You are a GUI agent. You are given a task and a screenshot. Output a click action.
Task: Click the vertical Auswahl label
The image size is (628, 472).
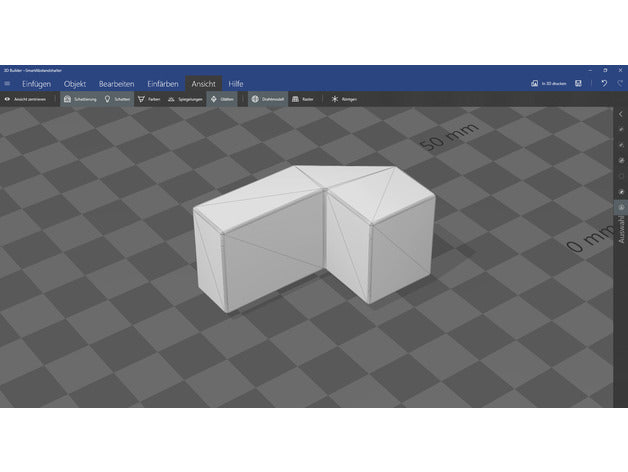click(x=622, y=230)
